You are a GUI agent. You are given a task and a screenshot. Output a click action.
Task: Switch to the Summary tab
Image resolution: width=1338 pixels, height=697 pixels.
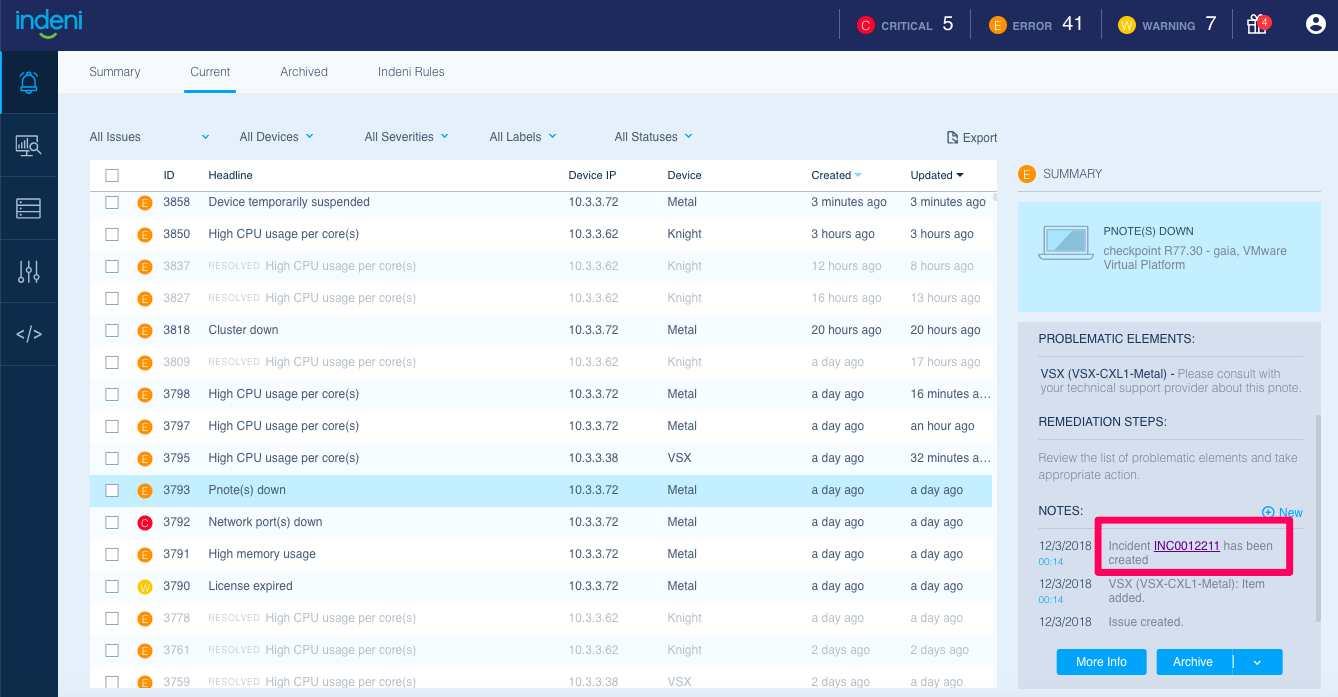115,72
